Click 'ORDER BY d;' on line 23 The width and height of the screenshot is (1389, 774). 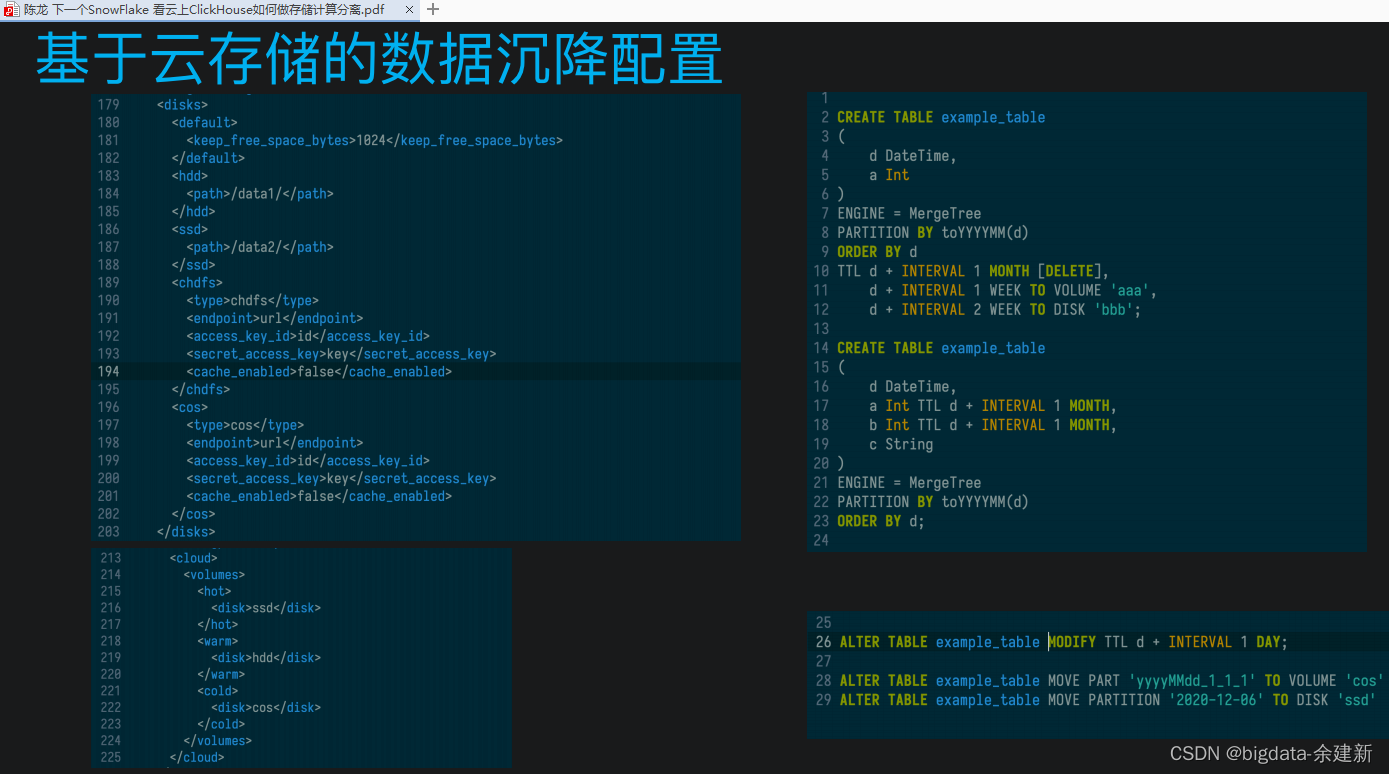click(881, 521)
